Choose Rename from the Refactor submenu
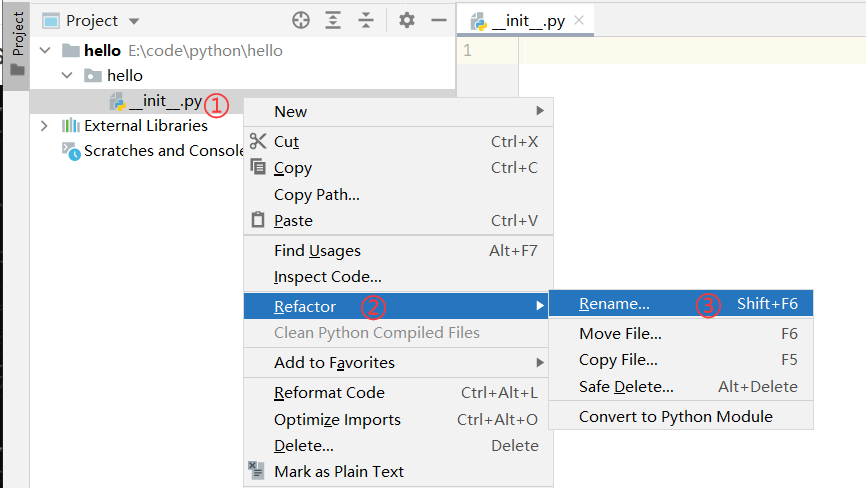The height and width of the screenshot is (488, 866). coord(614,304)
